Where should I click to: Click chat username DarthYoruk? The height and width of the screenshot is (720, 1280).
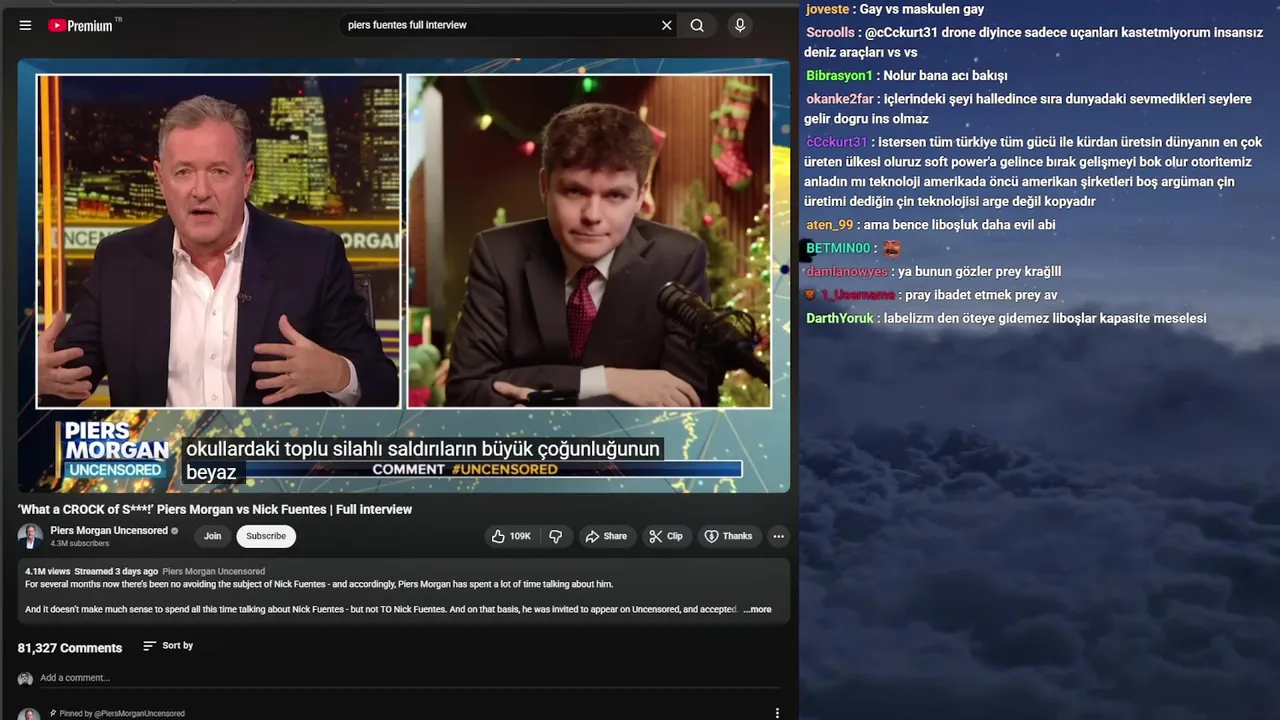(840, 318)
